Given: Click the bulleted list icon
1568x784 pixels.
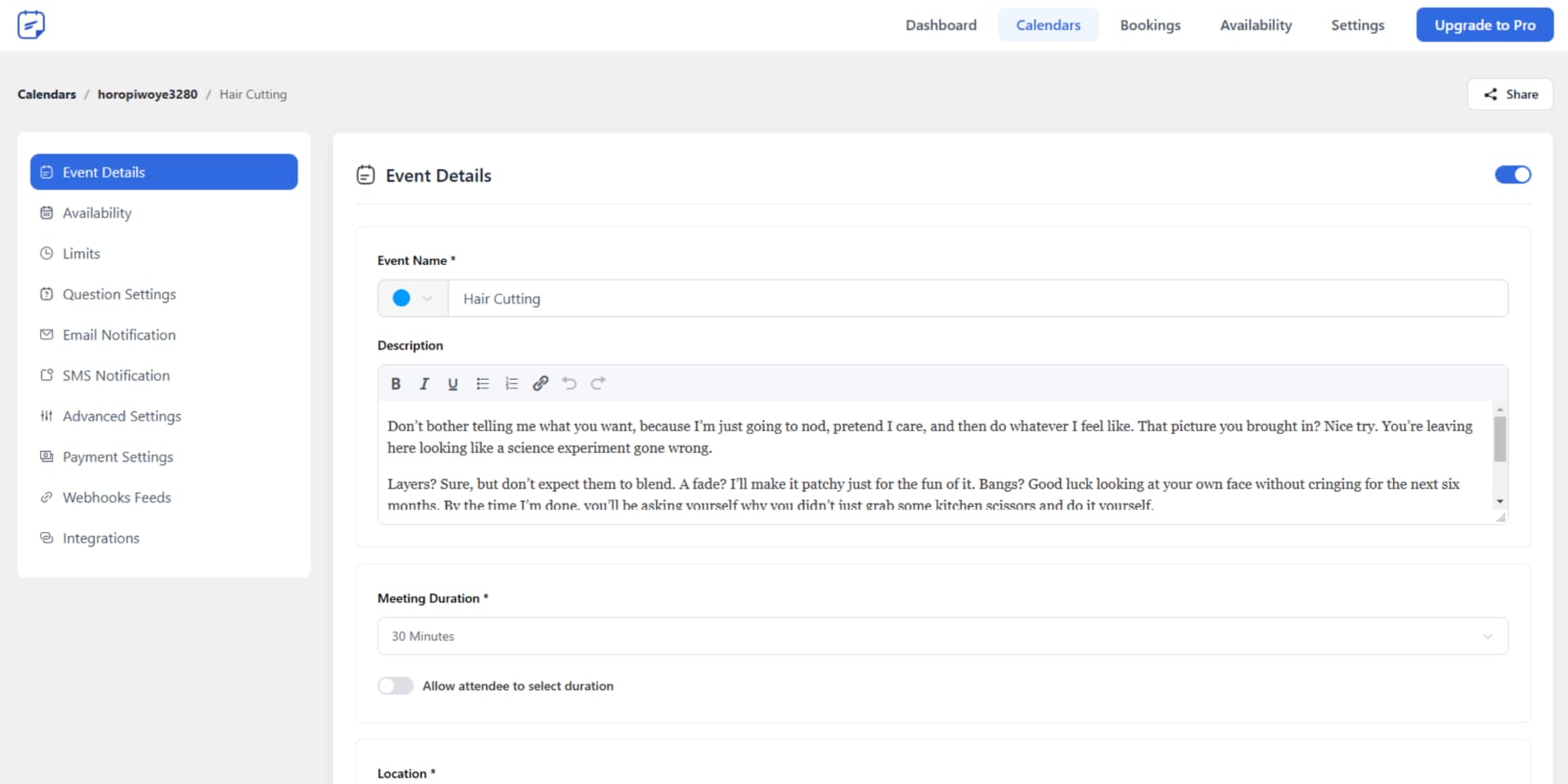Looking at the screenshot, I should click(483, 383).
